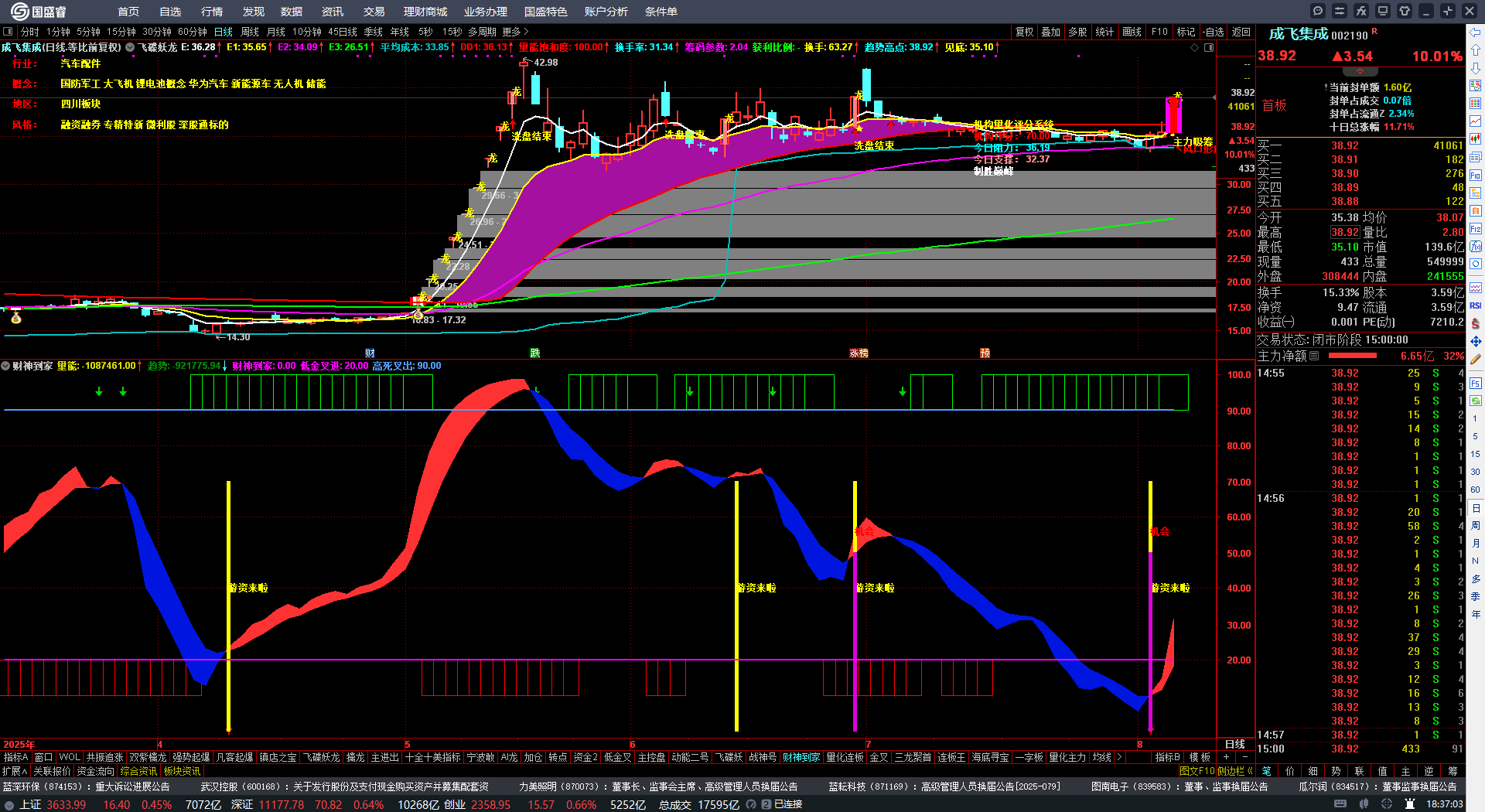This screenshot has width=1485, height=812.
Task: Select the 筹 tab in bottom-right panel
Action: click(x=1453, y=771)
